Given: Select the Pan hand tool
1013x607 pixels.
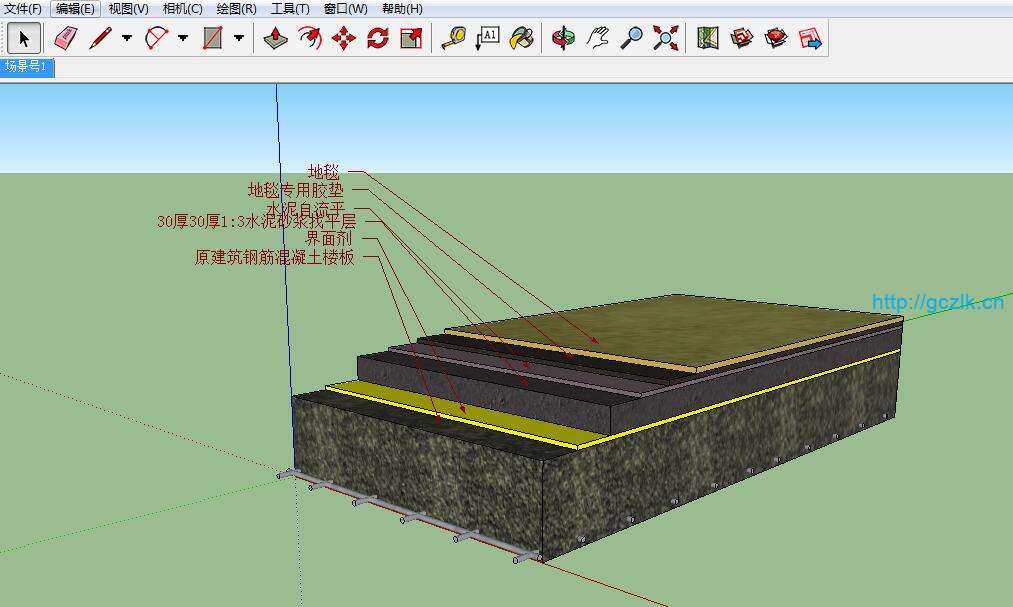Looking at the screenshot, I should (598, 39).
